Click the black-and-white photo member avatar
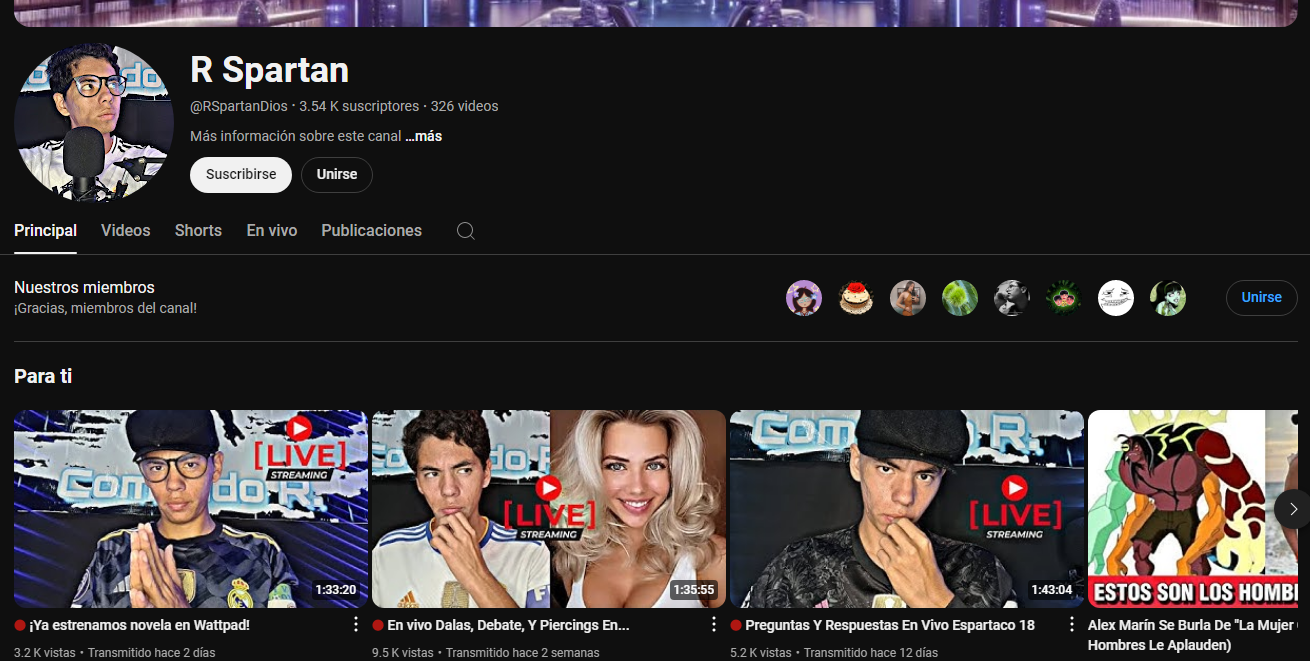The height and width of the screenshot is (661, 1310). click(1012, 298)
